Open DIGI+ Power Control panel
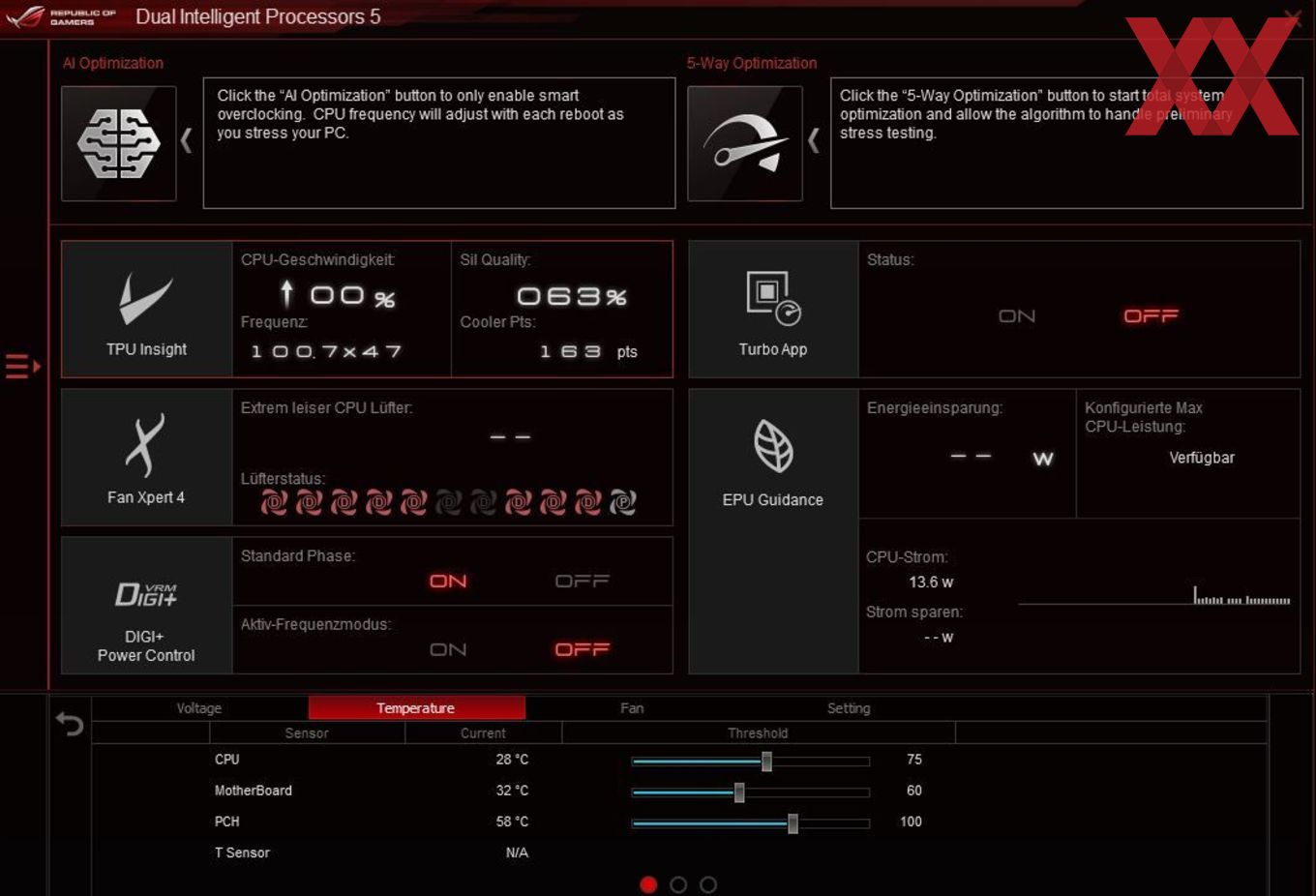 (x=146, y=605)
